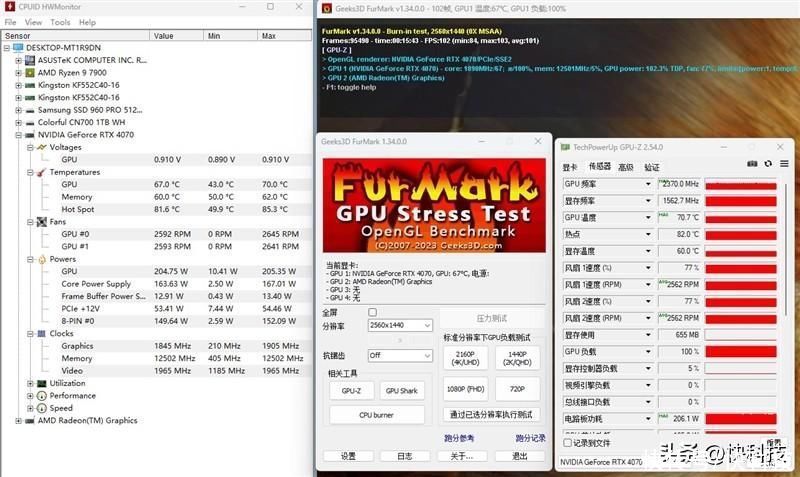Click the Utilization icon in HWMonitor

42,383
